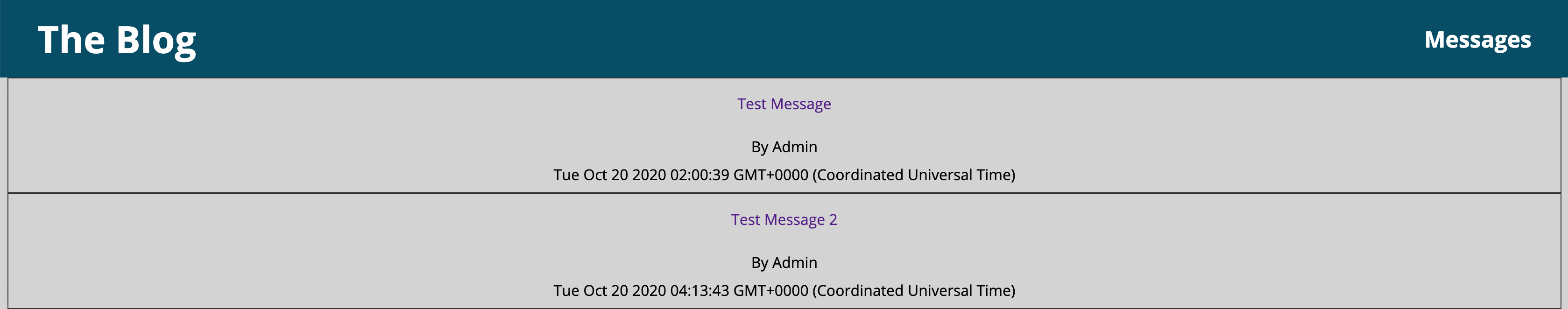Screen dimensions: 1568x309
Task: Open the Test Message post link
Action: [784, 104]
